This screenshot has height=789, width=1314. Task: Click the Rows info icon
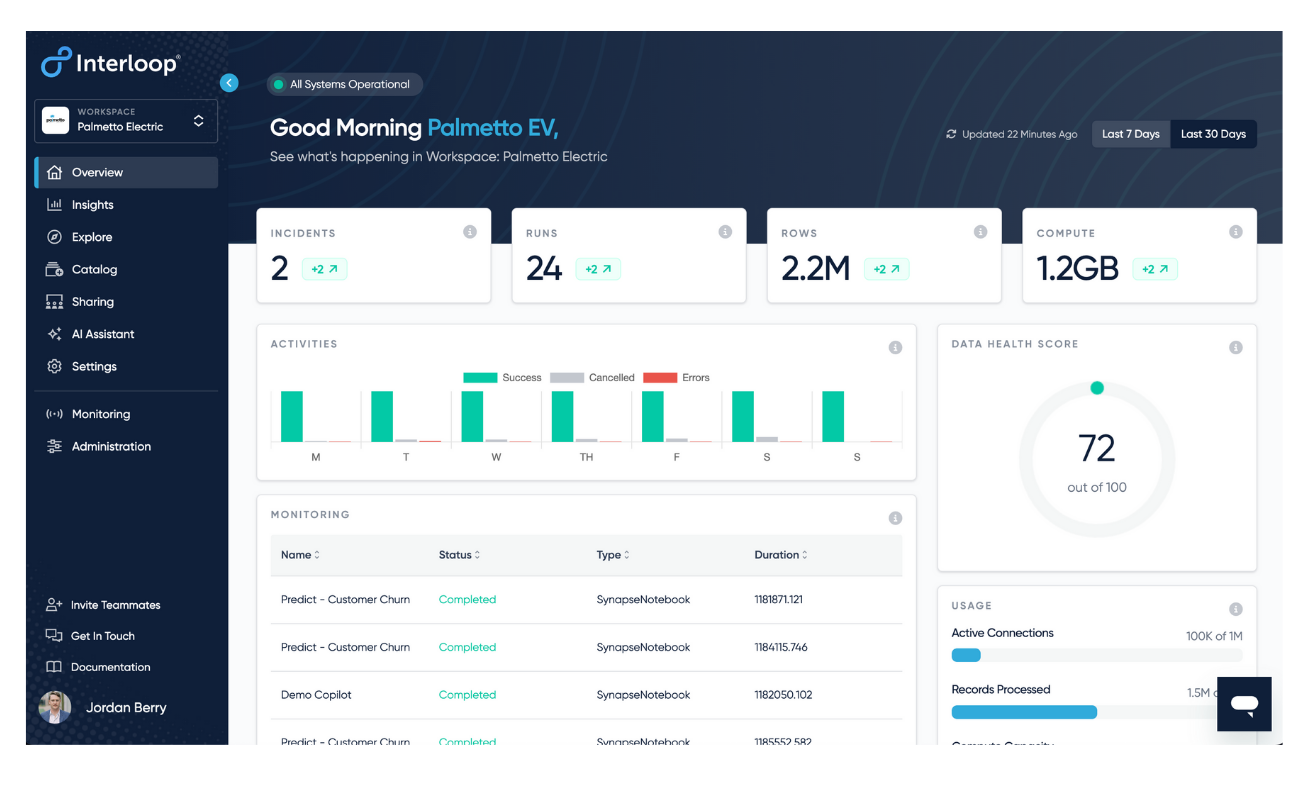pos(981,232)
